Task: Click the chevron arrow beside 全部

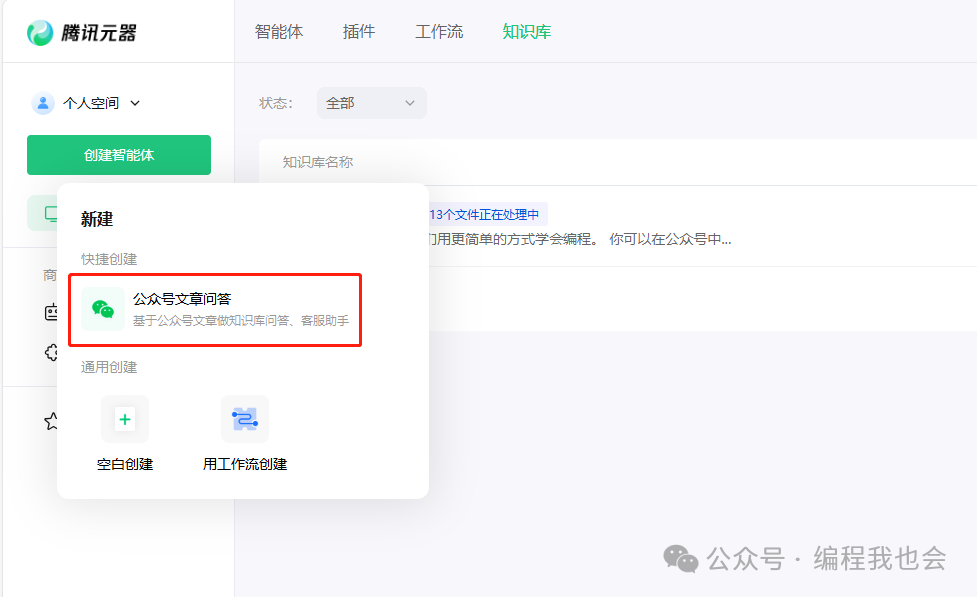Action: pyautogui.click(x=410, y=103)
